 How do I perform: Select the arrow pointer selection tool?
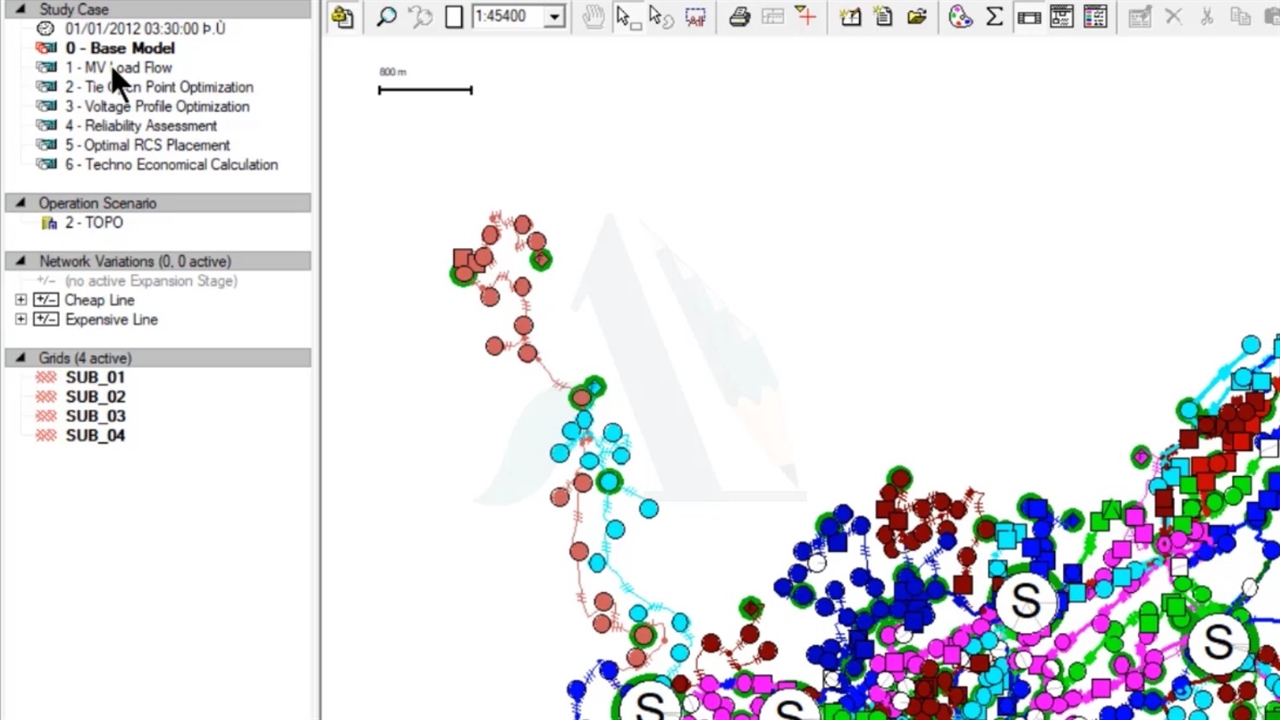click(x=625, y=17)
